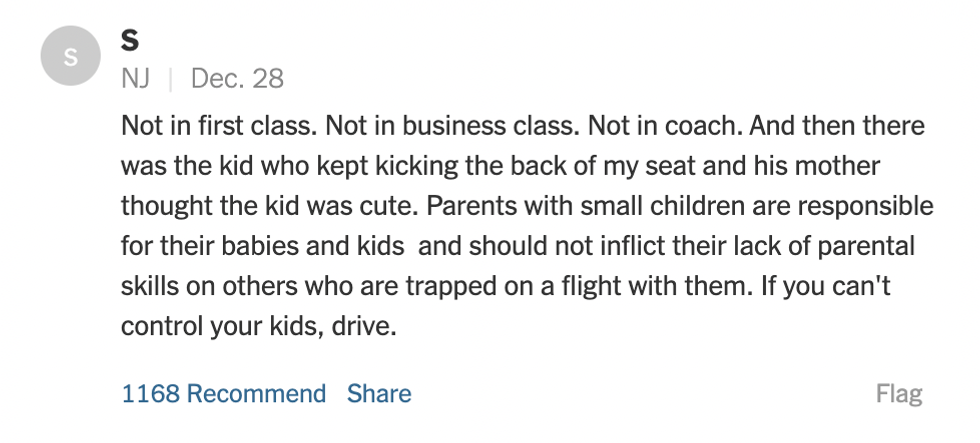Flag this comment as inappropriate
This screenshot has width=980, height=443.
point(899,394)
